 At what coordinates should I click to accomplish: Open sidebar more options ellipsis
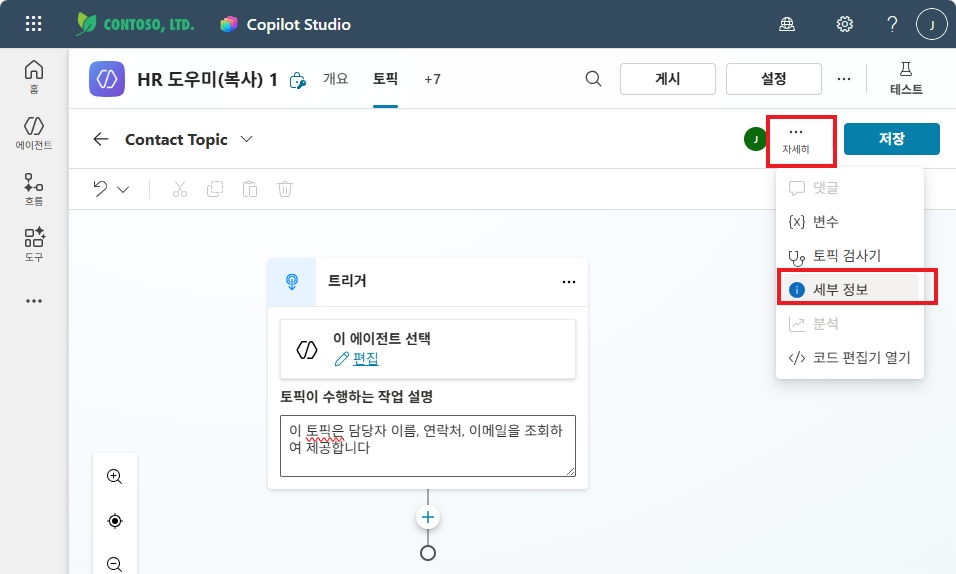coord(34,301)
